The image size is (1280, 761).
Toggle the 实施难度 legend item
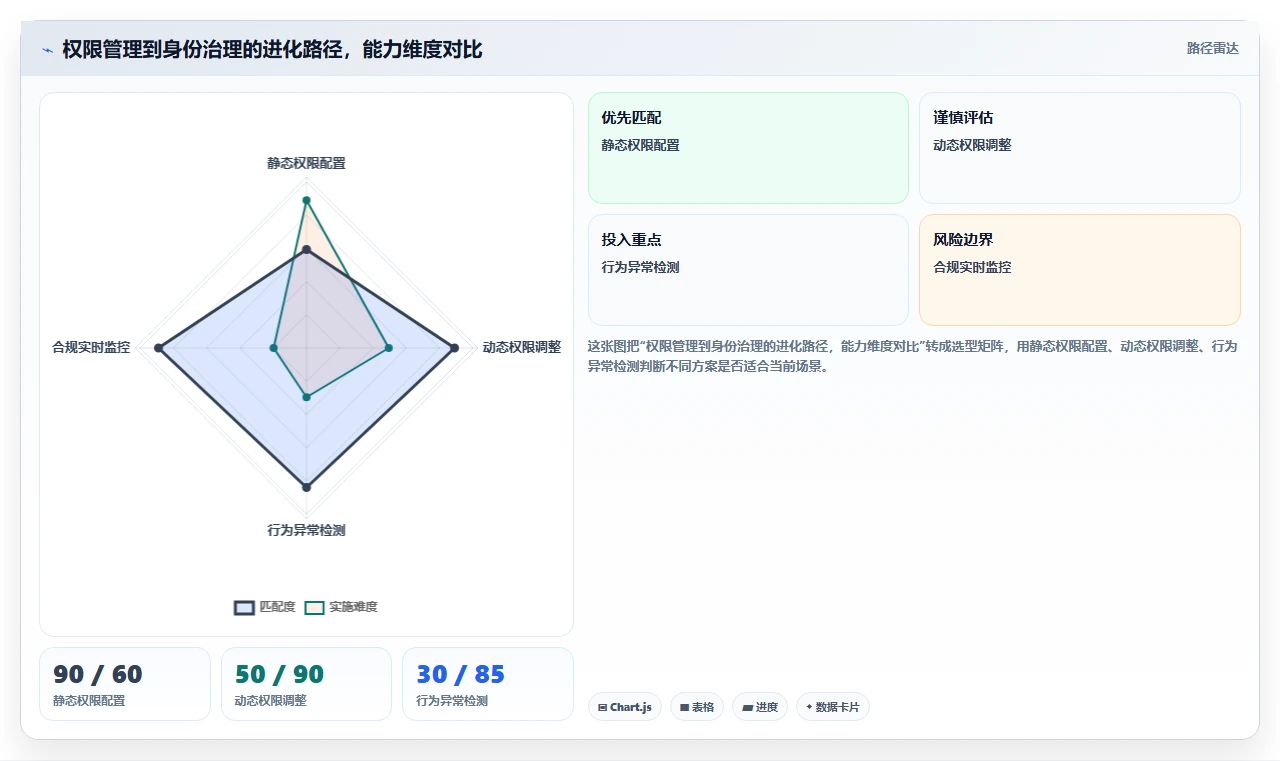pyautogui.click(x=341, y=607)
